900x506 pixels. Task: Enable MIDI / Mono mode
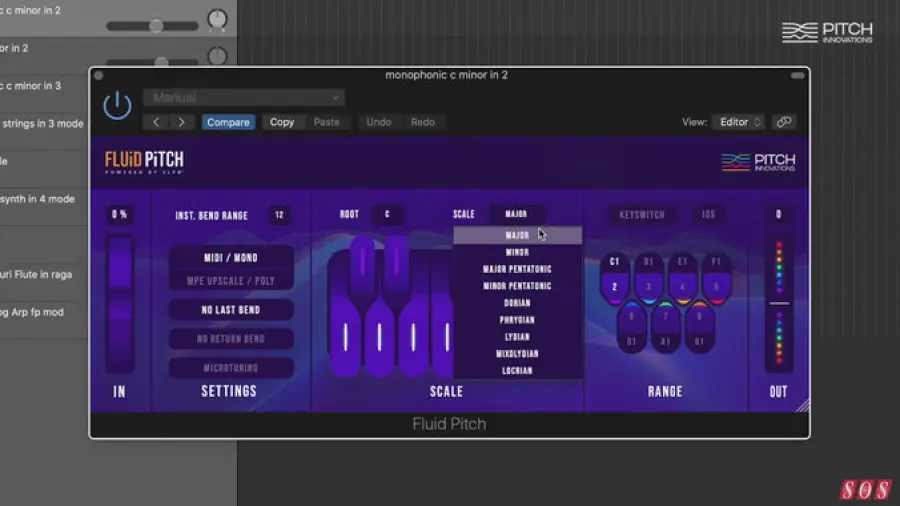point(231,258)
